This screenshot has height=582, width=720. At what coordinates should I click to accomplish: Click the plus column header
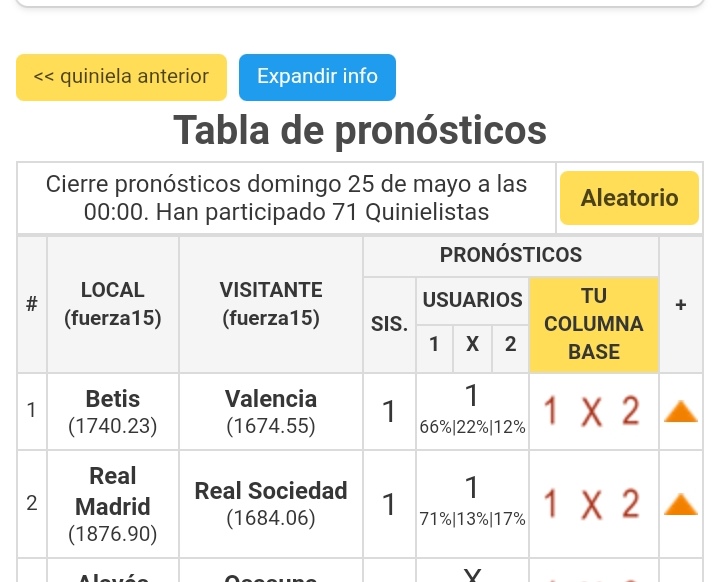click(681, 305)
